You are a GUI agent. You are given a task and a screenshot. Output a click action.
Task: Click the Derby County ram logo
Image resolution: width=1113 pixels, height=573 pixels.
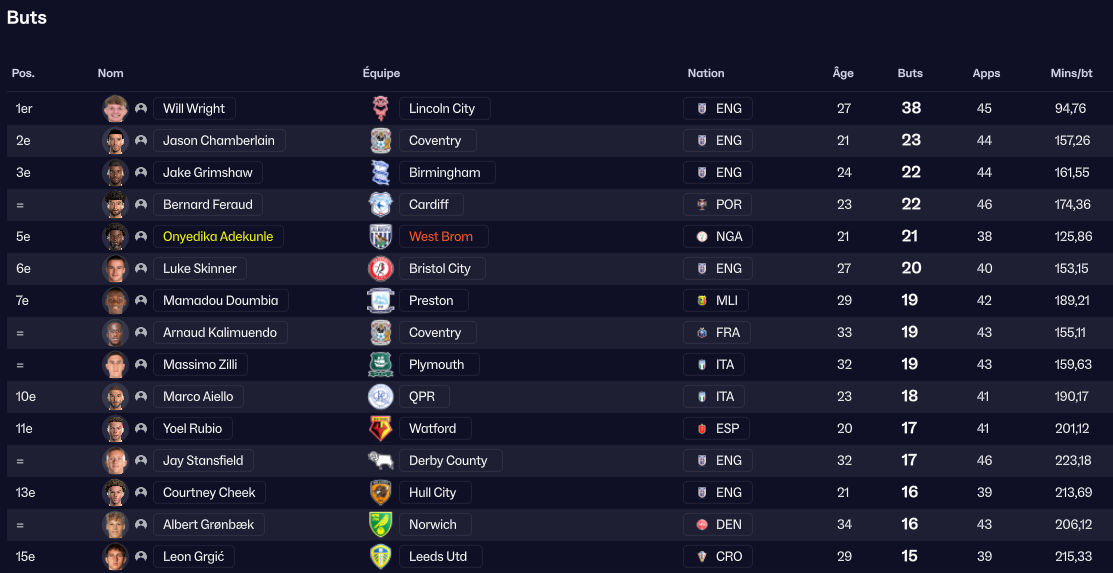pos(380,460)
